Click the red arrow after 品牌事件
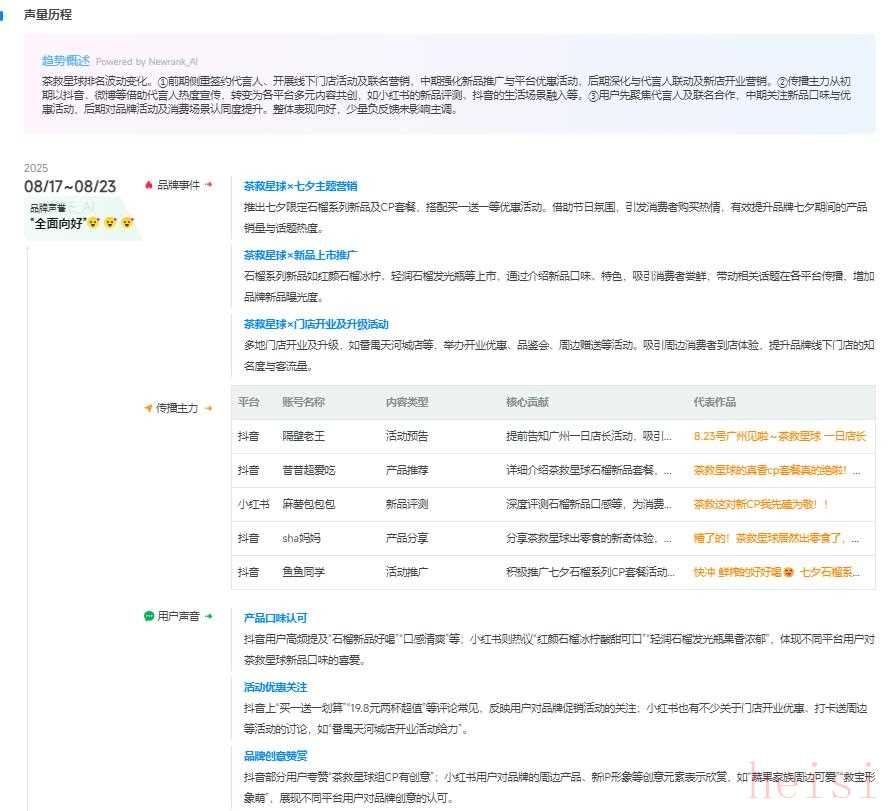This screenshot has height=811, width=893. pyautogui.click(x=209, y=185)
